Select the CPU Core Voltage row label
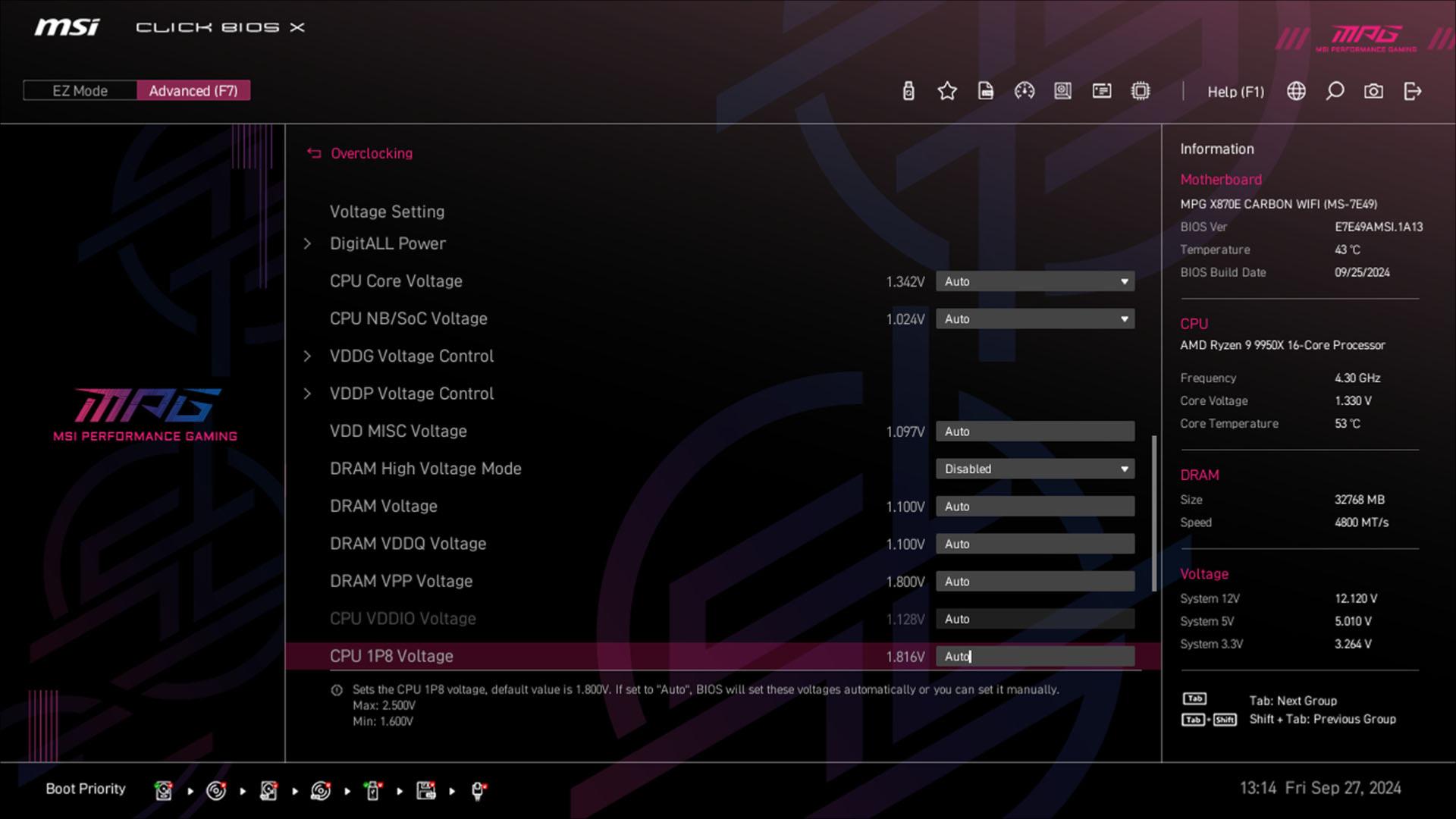This screenshot has height=819, width=1456. click(396, 281)
